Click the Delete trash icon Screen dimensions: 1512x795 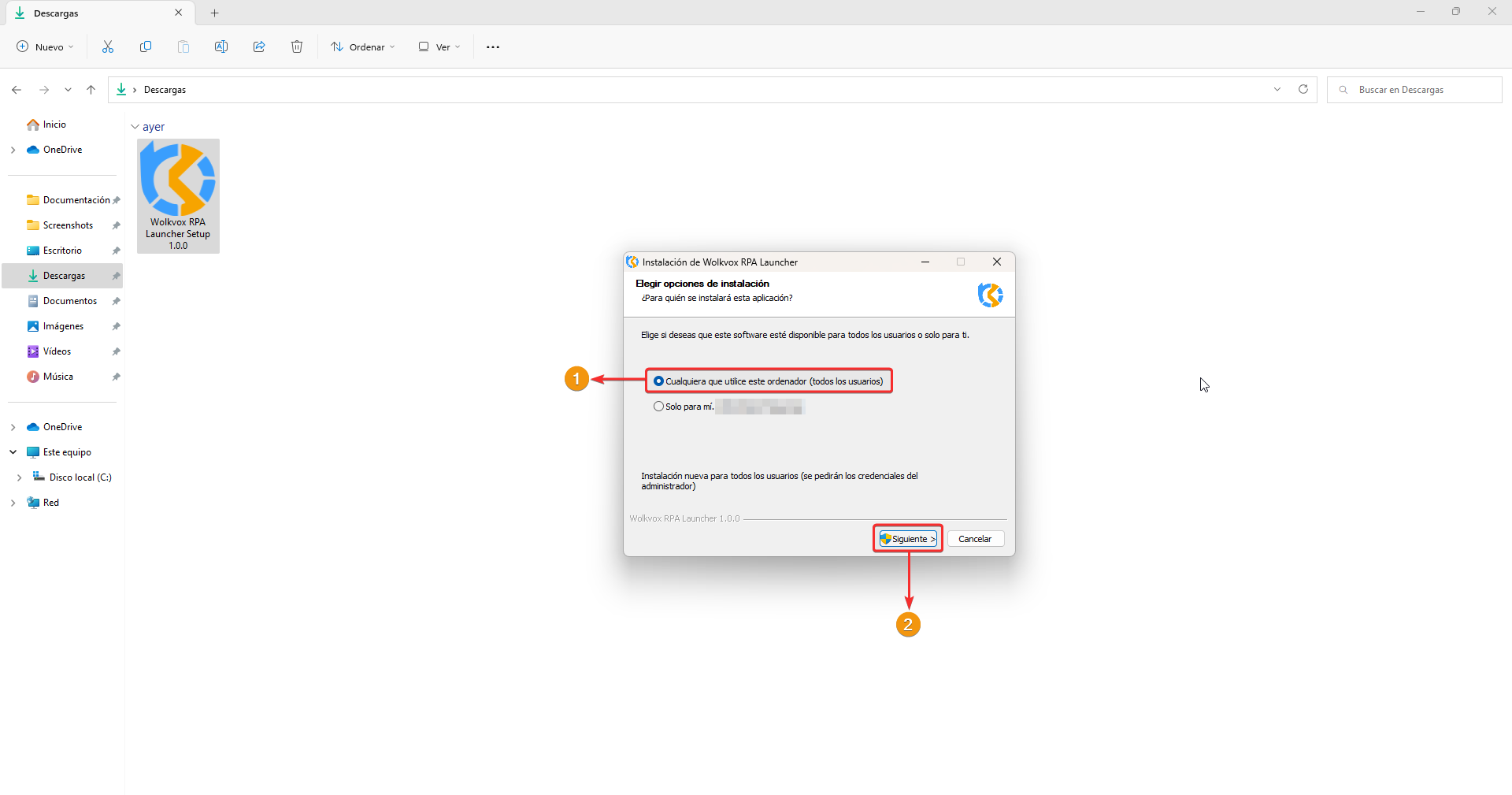point(297,46)
